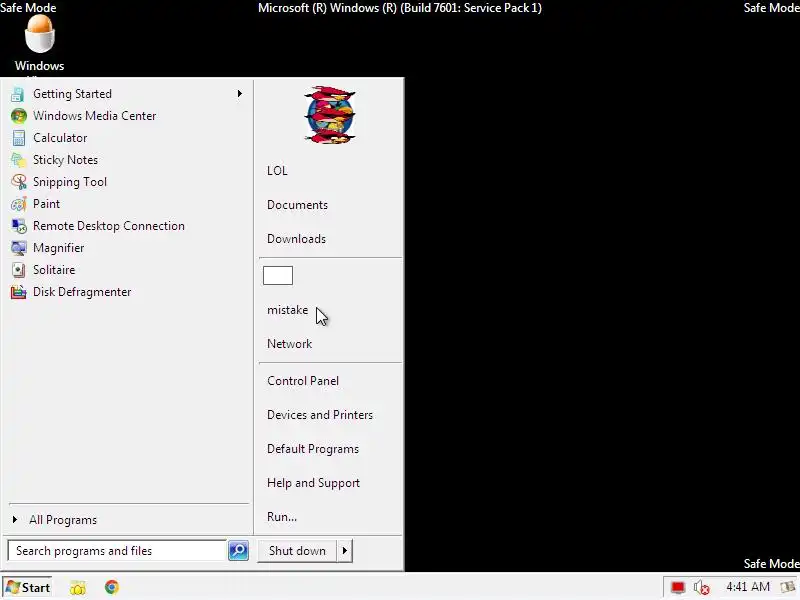Click the muted volume tray icon
Screen dimensions: 800x600
702,588
